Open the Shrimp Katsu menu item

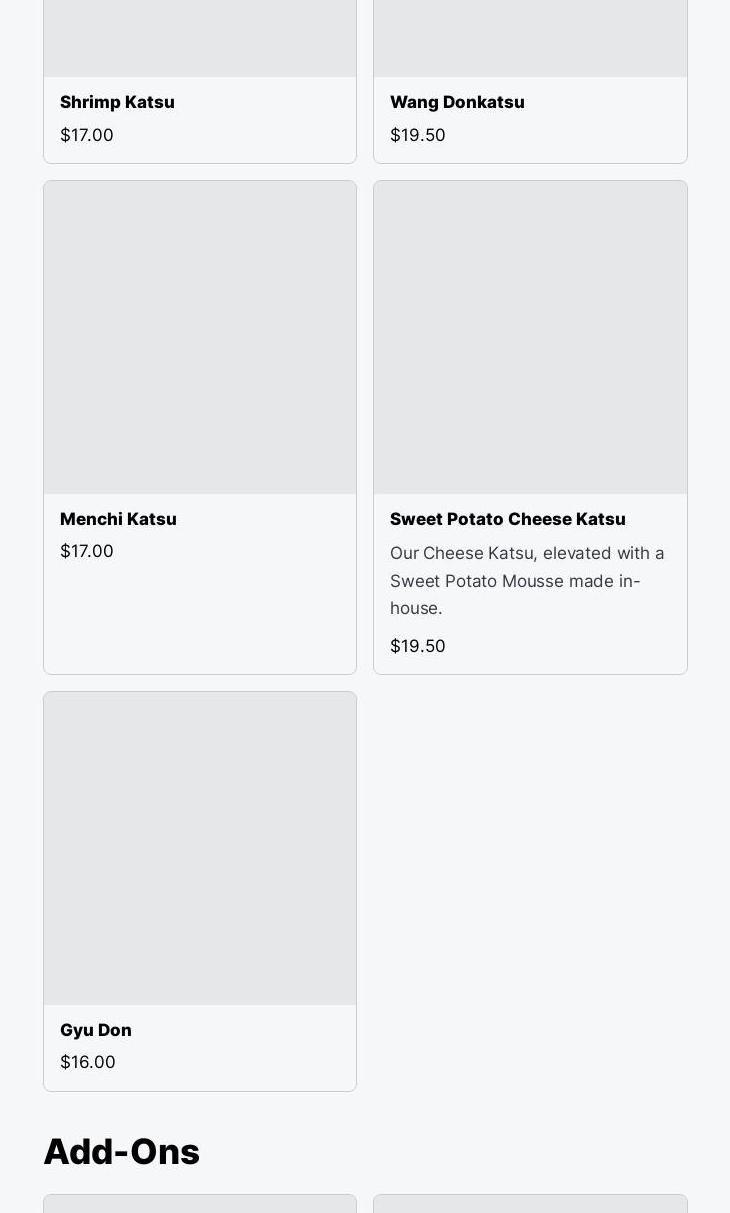117,102
